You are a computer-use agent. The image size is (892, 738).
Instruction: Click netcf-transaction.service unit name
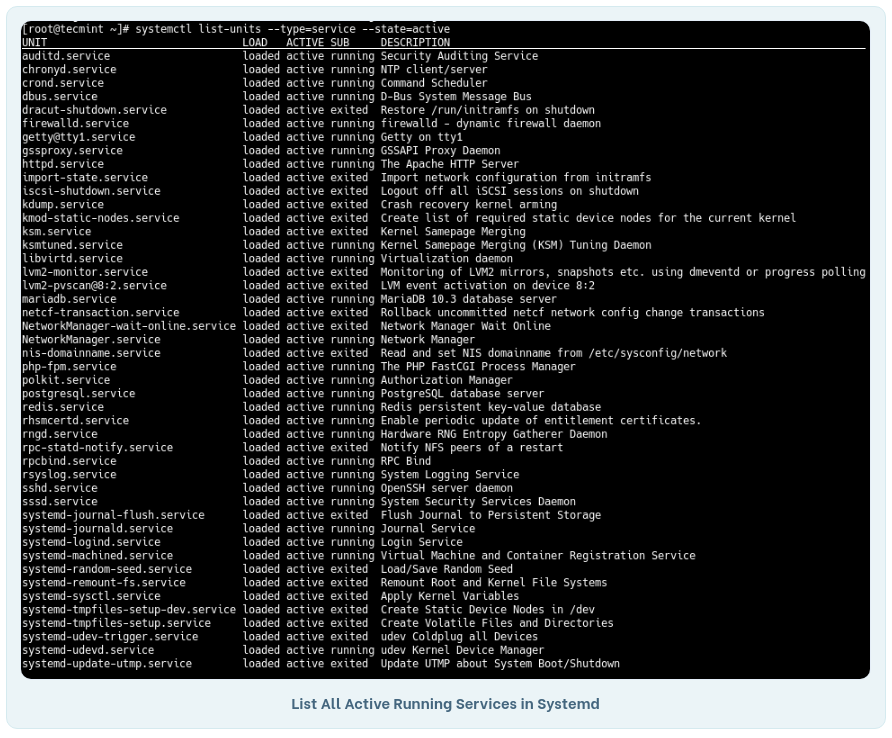click(101, 313)
